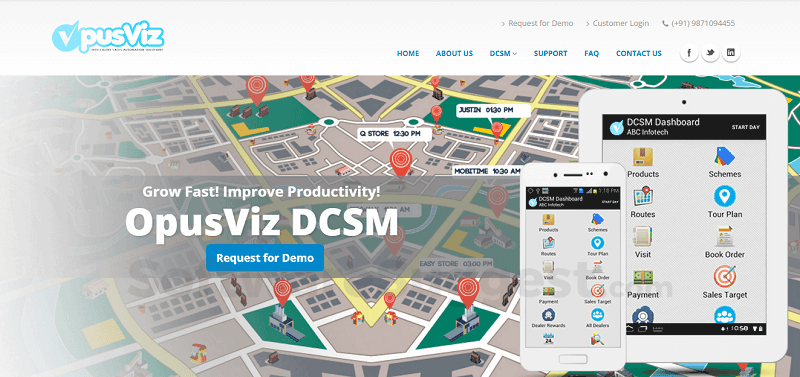Viewport: 800px width, 377px height.
Task: Open the Customer Login link
Action: pyautogui.click(x=620, y=23)
